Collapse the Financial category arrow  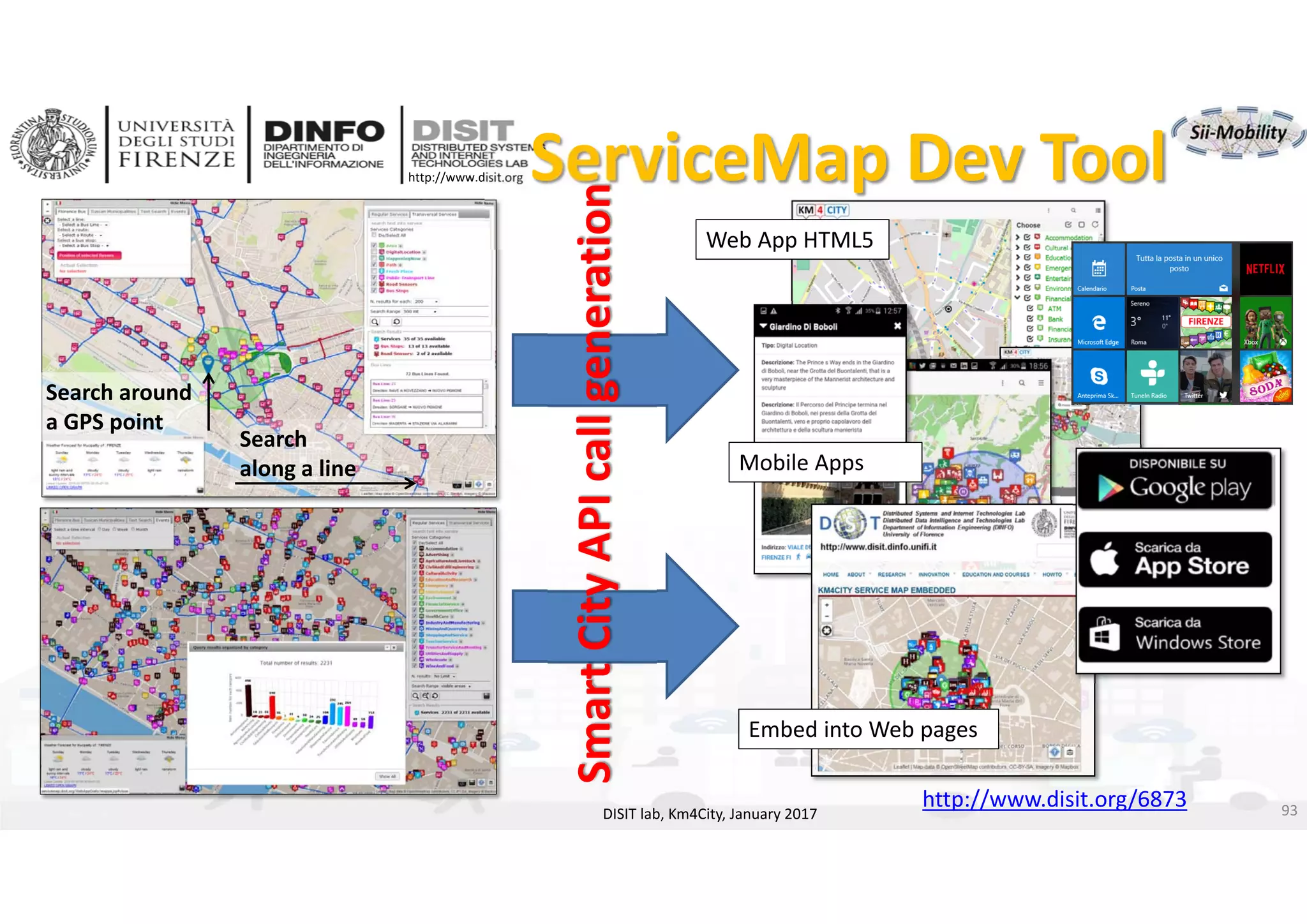(1019, 298)
